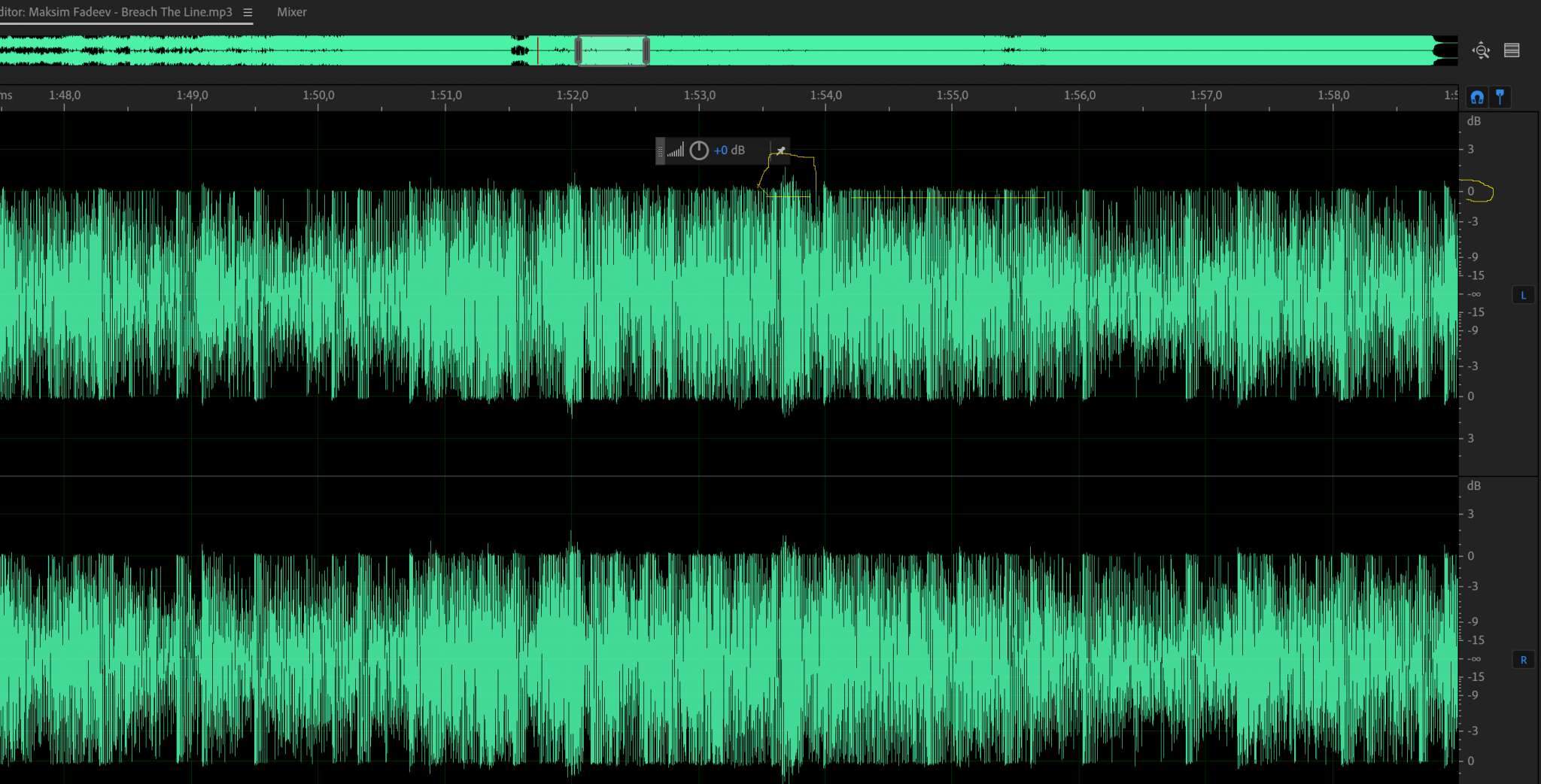The width and height of the screenshot is (1541, 784).
Task: Click the dB label on the left channel scale
Action: [1473, 121]
